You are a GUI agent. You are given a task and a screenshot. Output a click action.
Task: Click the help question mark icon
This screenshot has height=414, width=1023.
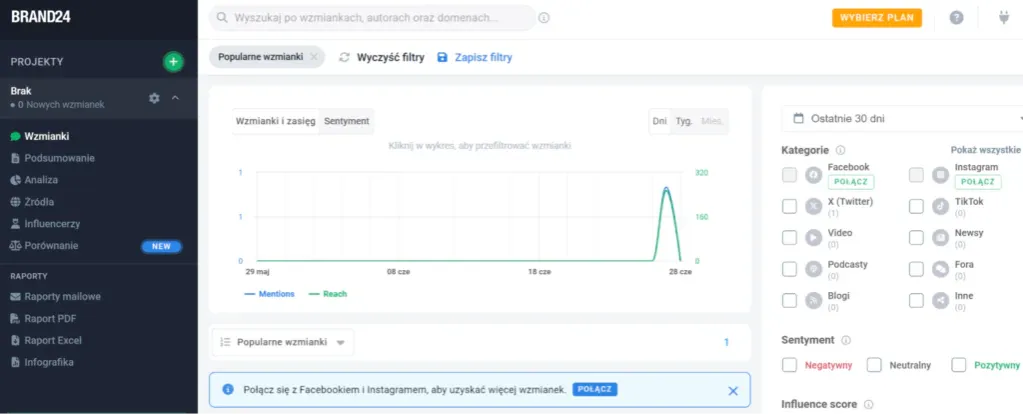coord(956,18)
